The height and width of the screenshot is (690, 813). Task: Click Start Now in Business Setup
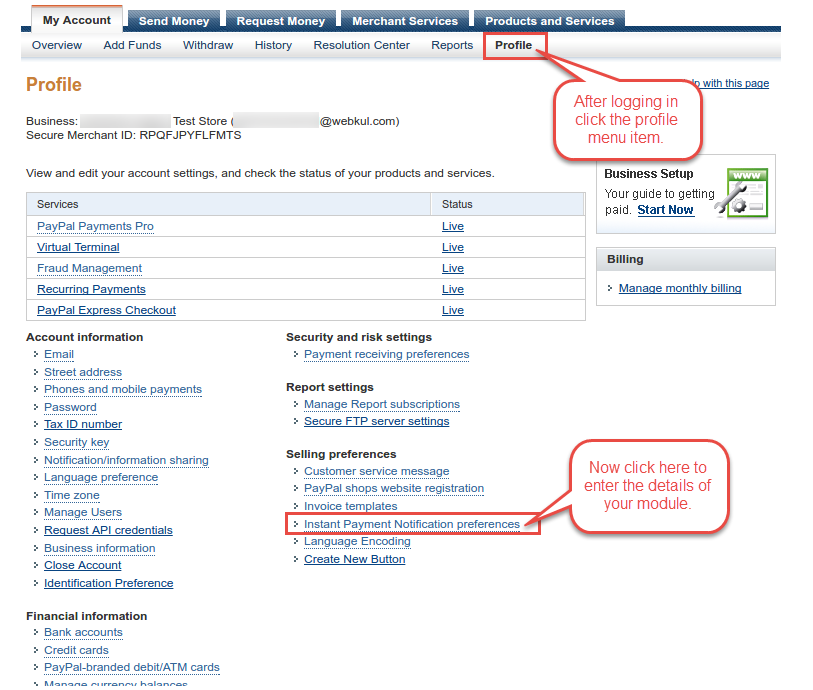pos(665,210)
